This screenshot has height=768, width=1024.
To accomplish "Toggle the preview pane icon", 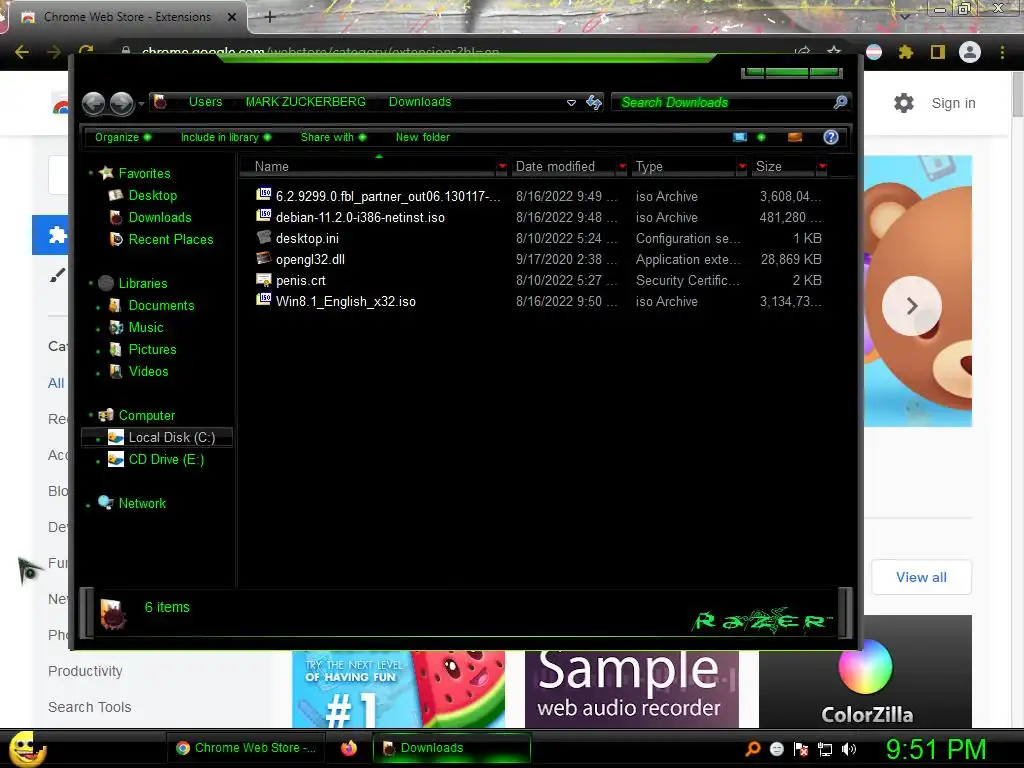I will click(795, 137).
